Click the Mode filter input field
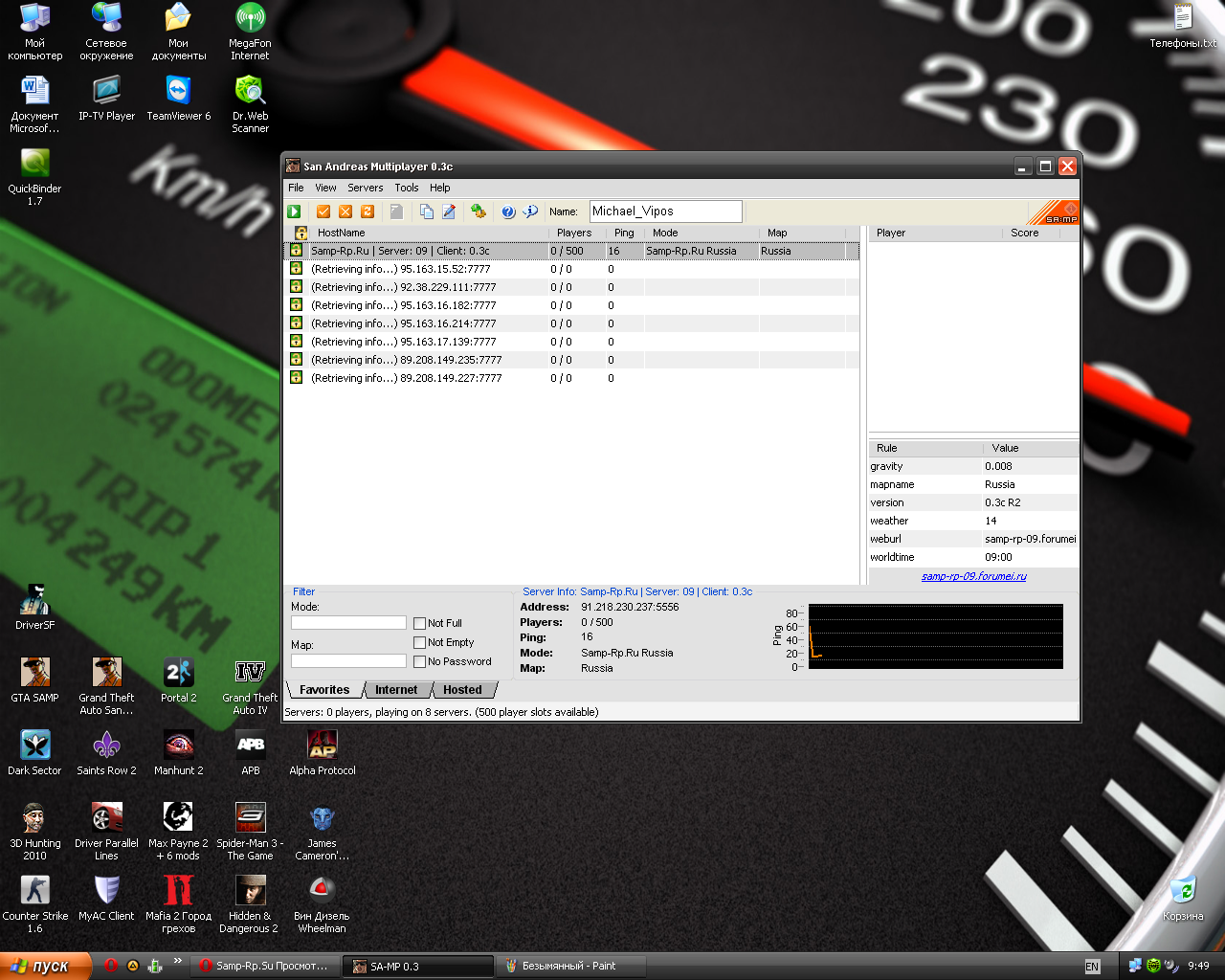 point(348,623)
